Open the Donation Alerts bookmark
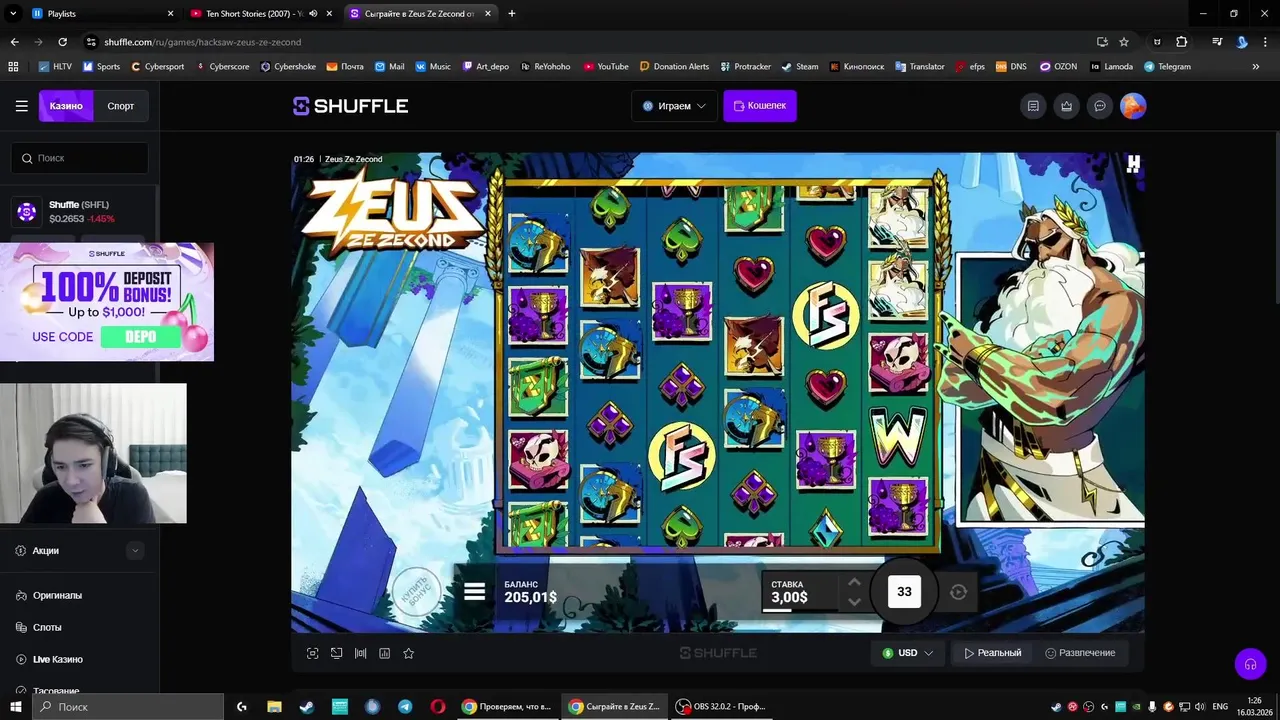This screenshot has height=720, width=1280. click(x=674, y=67)
